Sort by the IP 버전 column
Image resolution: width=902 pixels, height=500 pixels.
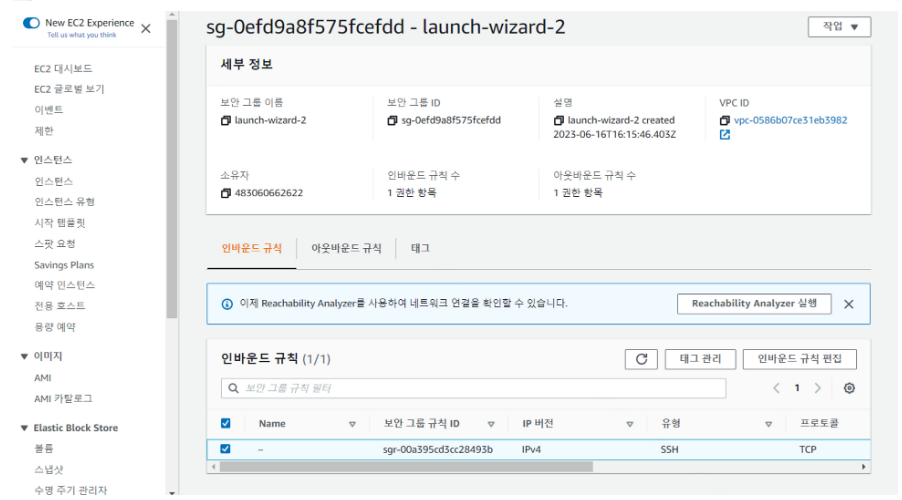click(630, 425)
